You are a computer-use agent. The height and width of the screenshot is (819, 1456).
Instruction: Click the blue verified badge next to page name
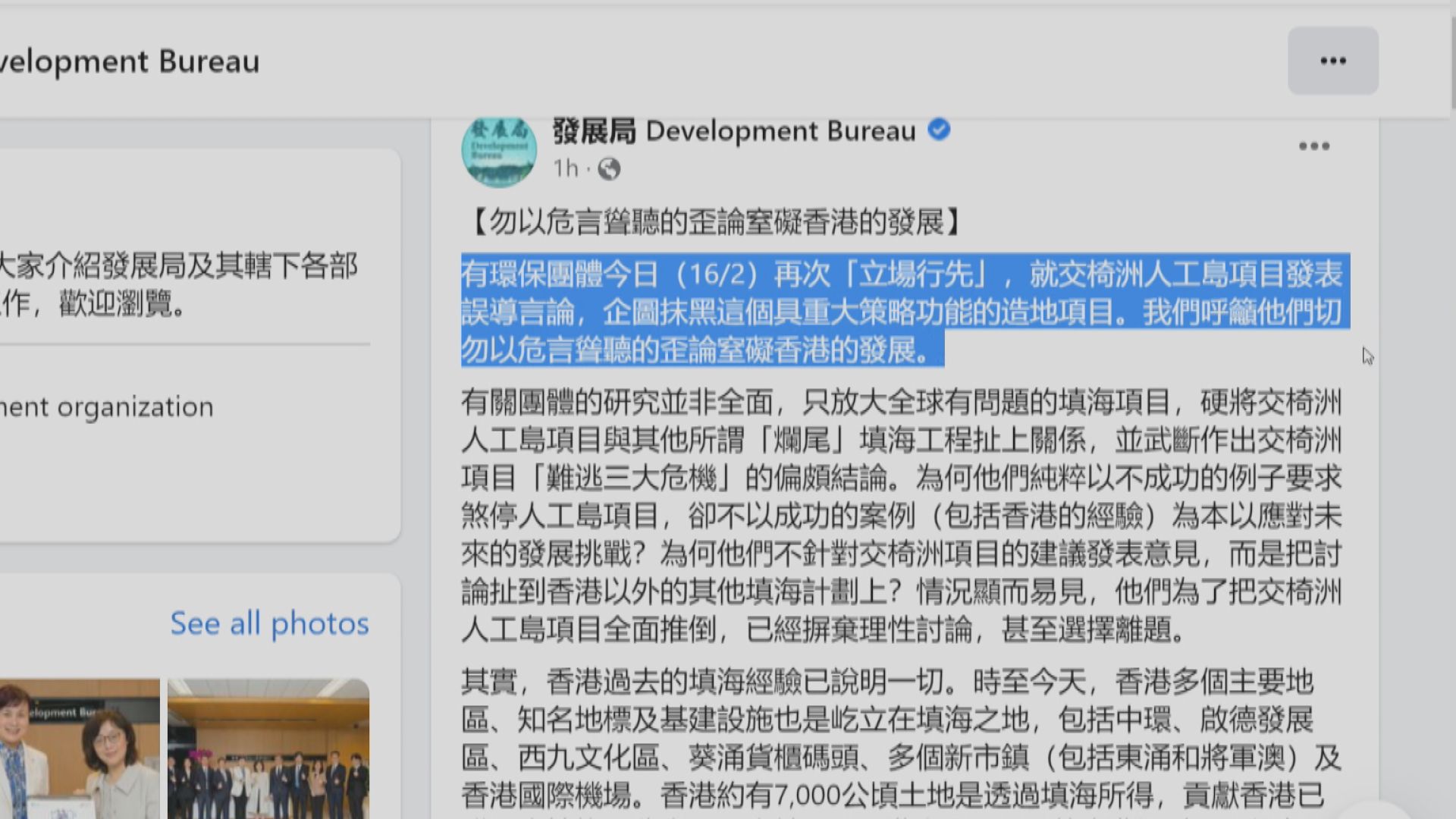[x=939, y=130]
